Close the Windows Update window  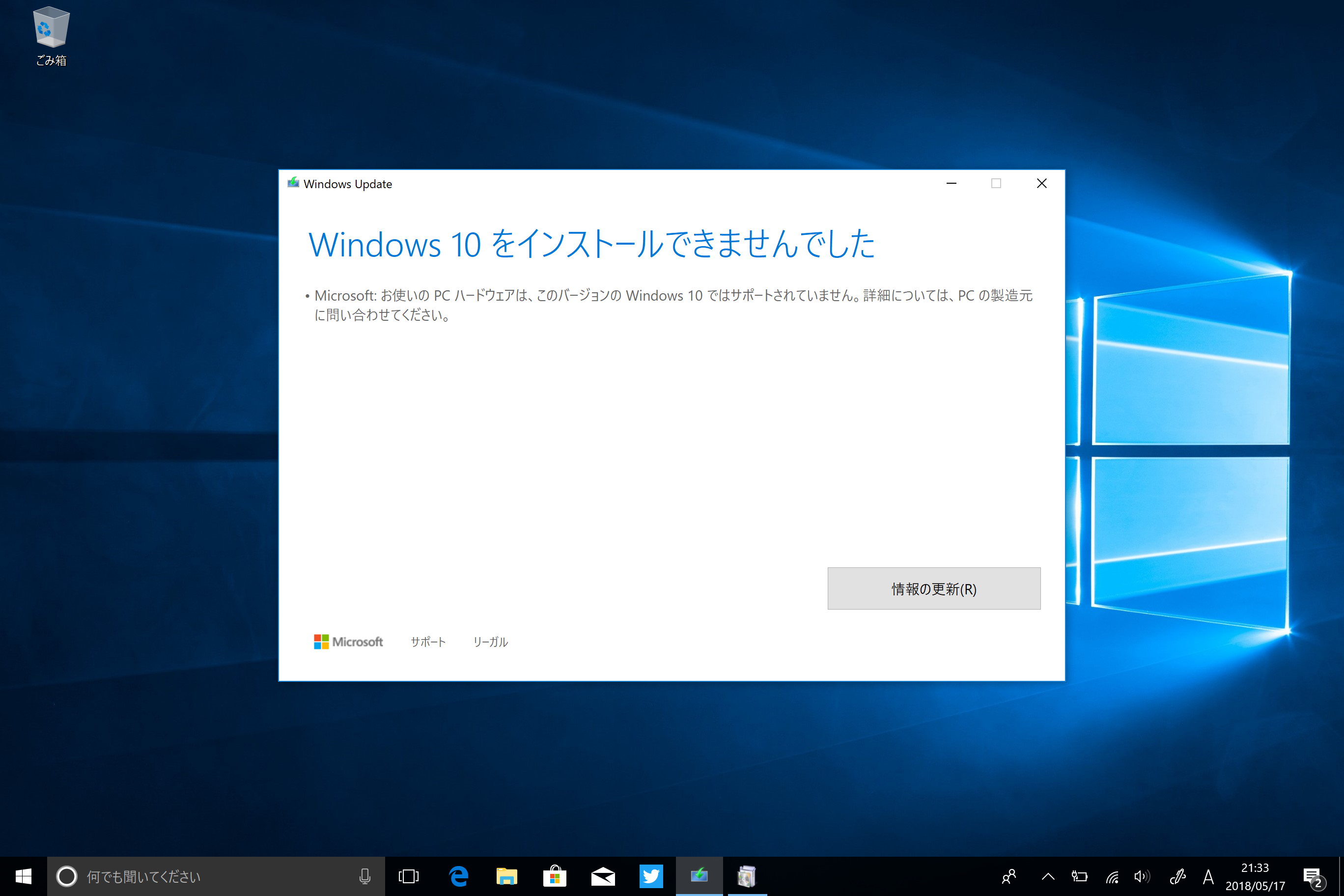click(x=1041, y=183)
